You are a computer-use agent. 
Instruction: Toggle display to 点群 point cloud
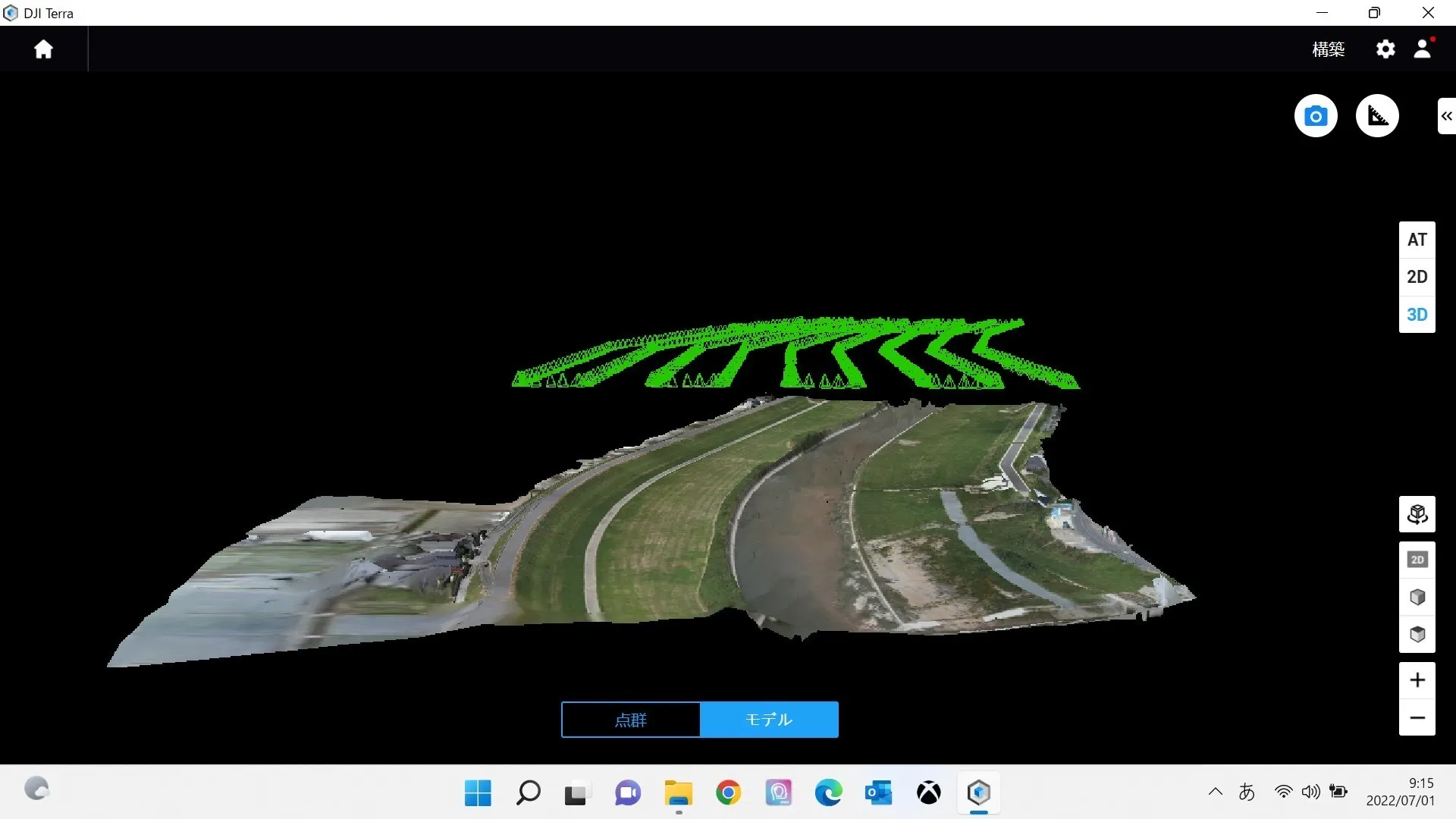pos(630,720)
